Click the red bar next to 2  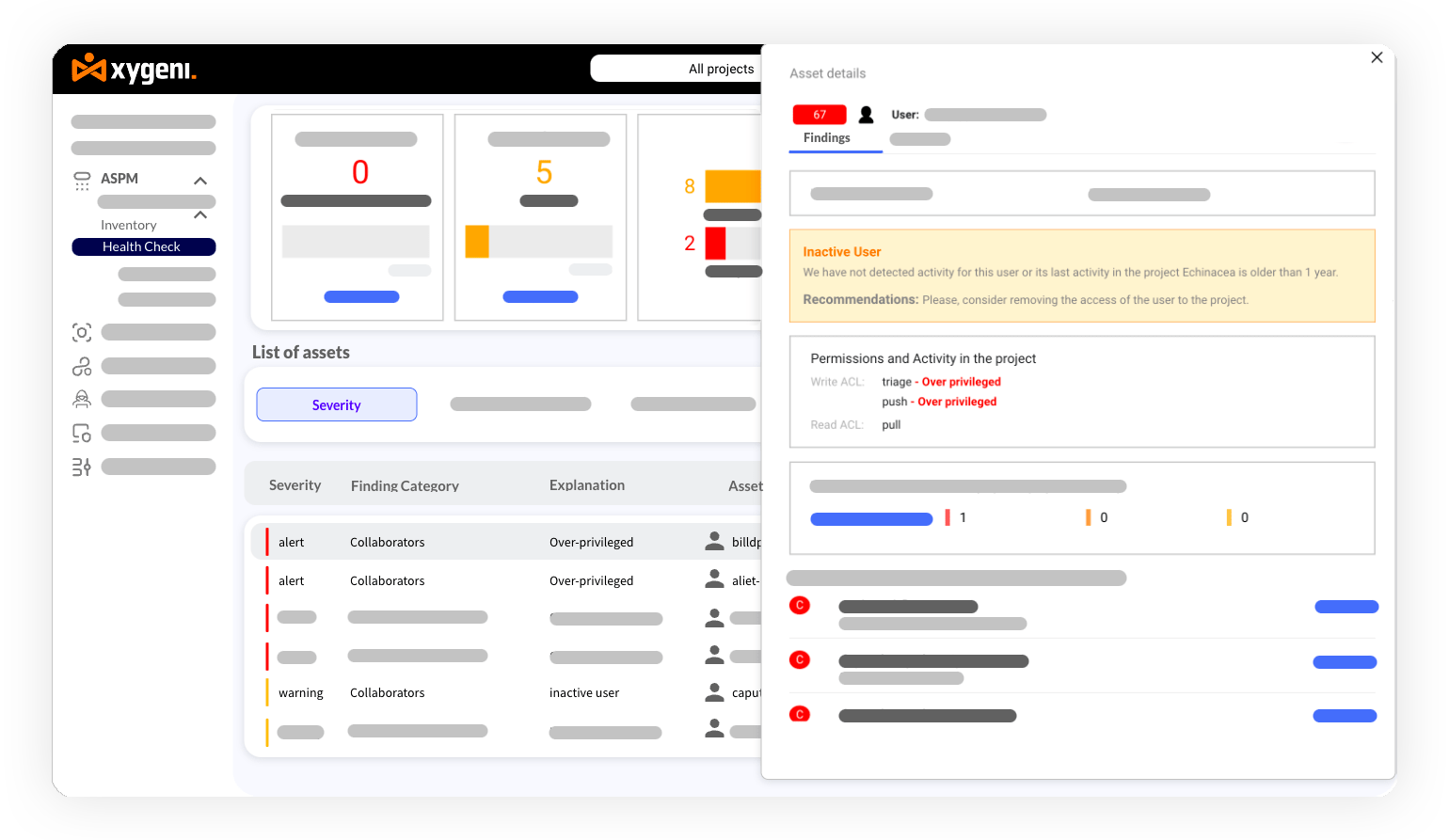coord(715,244)
